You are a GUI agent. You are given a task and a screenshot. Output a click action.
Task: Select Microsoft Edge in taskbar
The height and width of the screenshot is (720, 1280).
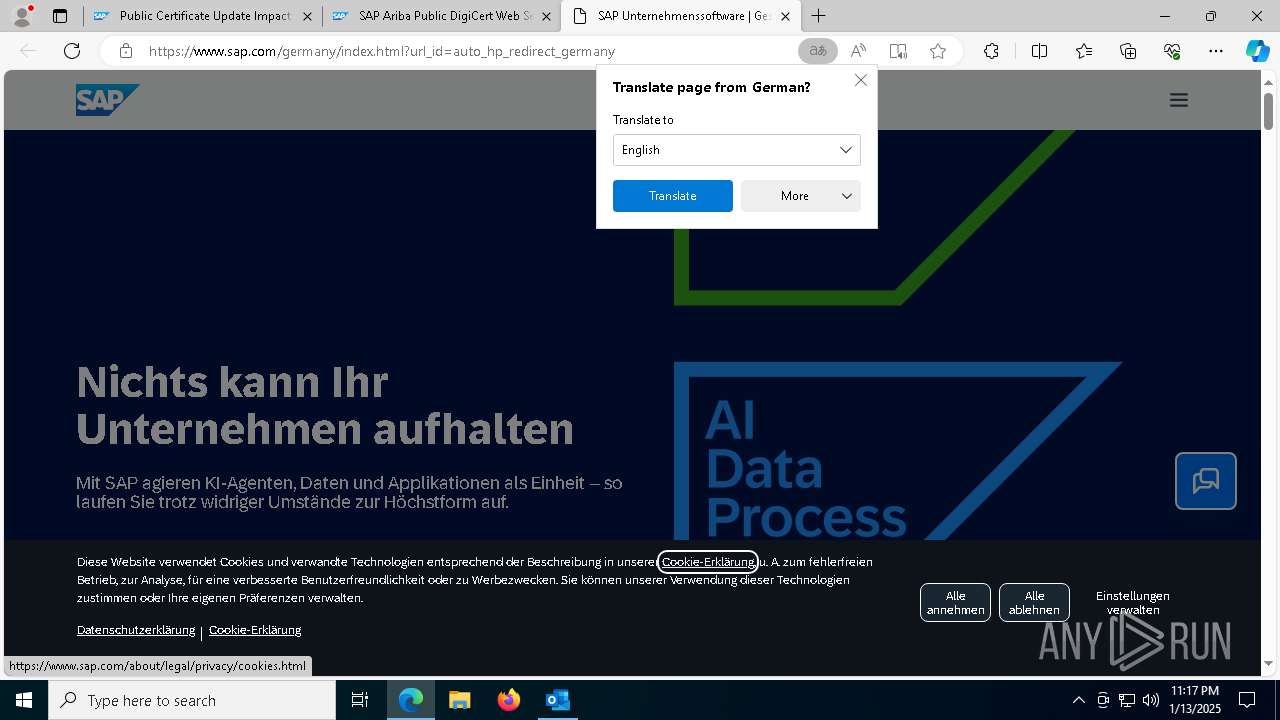[x=411, y=700]
